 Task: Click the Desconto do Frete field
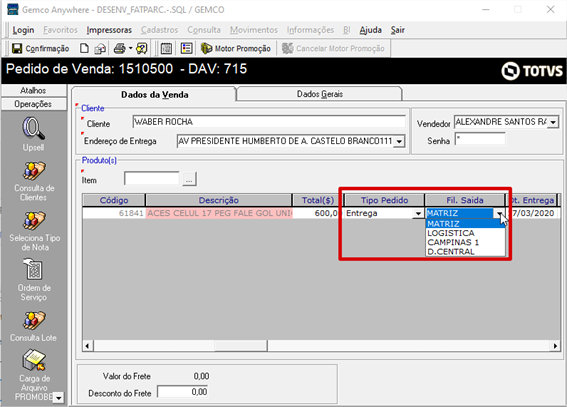pyautogui.click(x=183, y=392)
